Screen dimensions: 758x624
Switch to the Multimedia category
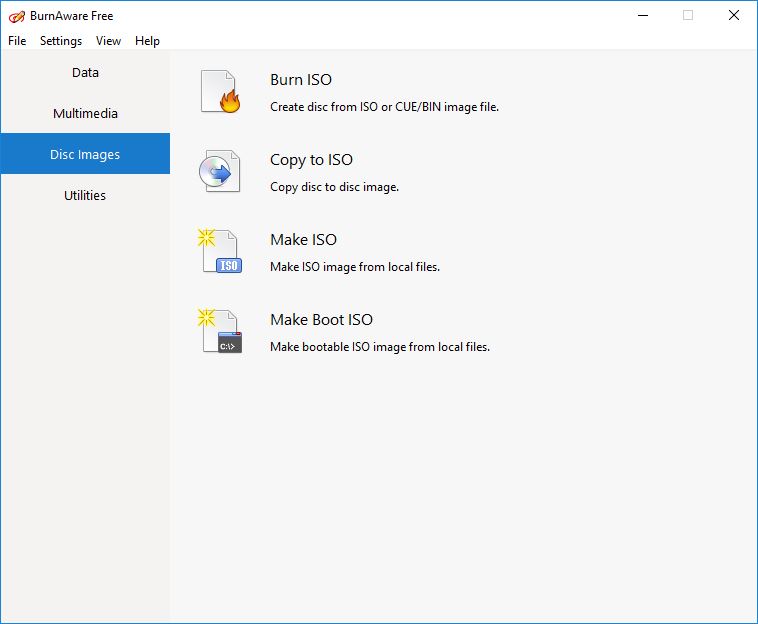pyautogui.click(x=85, y=113)
